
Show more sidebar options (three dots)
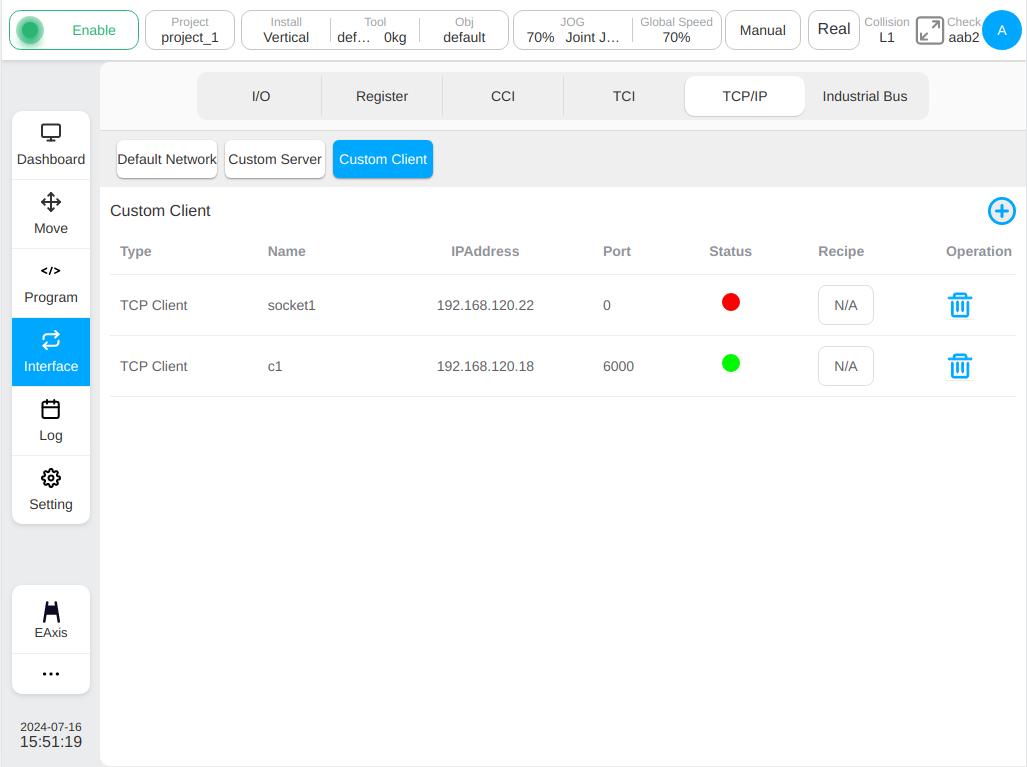click(x=51, y=674)
